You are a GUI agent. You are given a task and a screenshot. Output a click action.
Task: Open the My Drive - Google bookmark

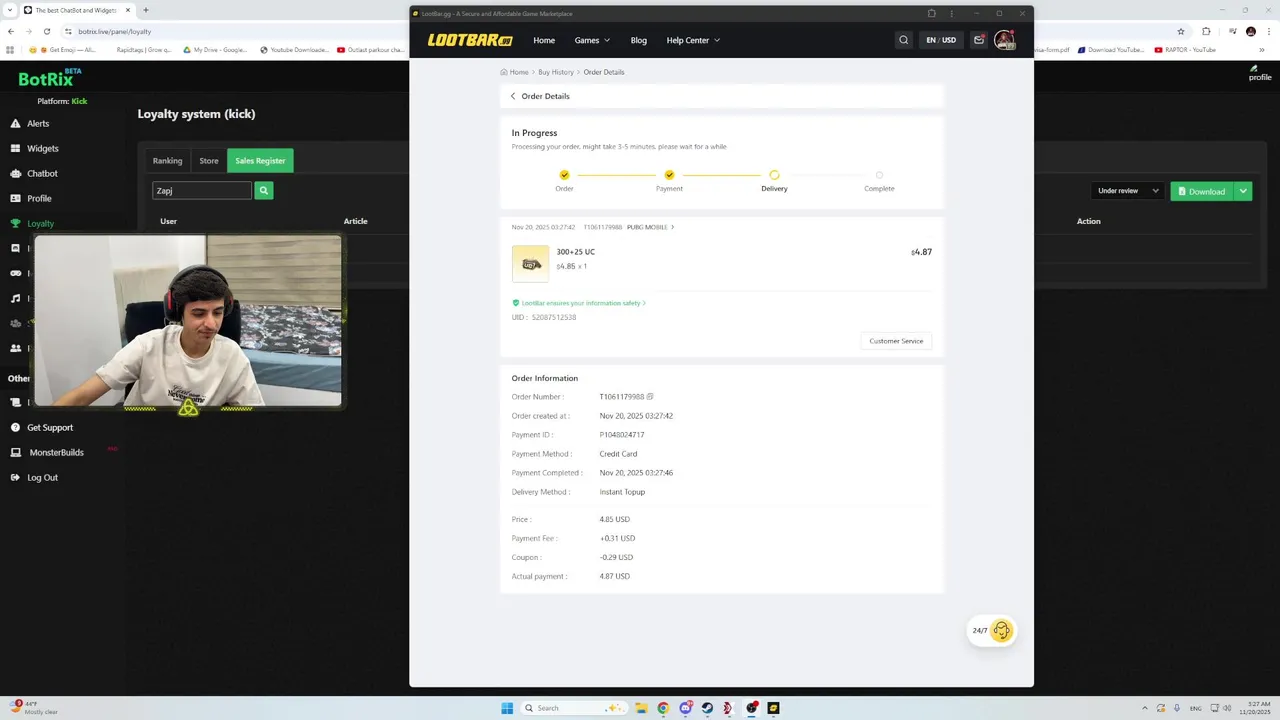[x=215, y=49]
